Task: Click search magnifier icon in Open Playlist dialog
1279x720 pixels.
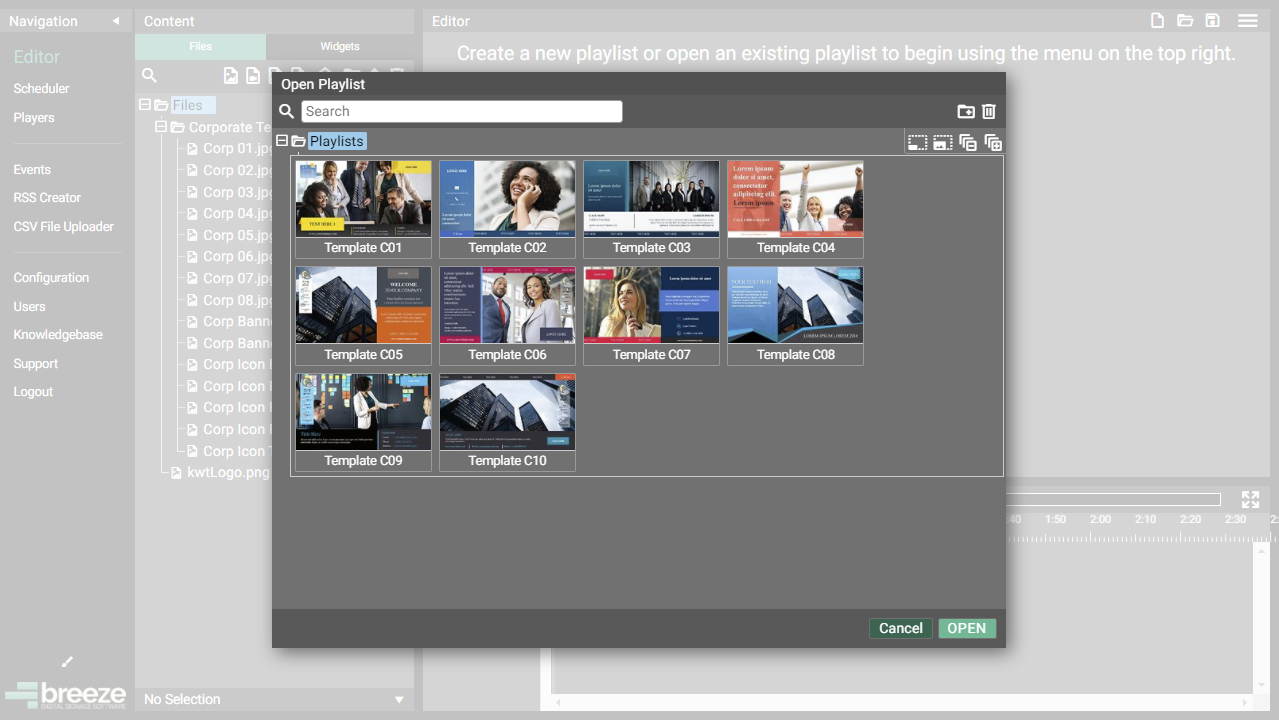Action: tap(287, 112)
